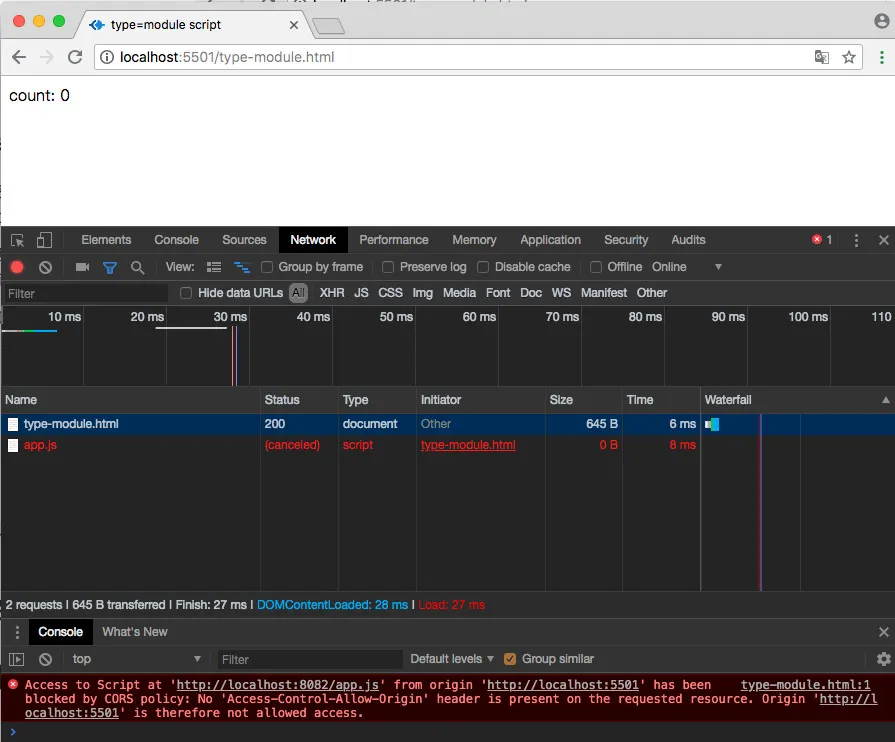The width and height of the screenshot is (895, 742).
Task: Uncheck the Group similar checkbox
Action: click(510, 659)
